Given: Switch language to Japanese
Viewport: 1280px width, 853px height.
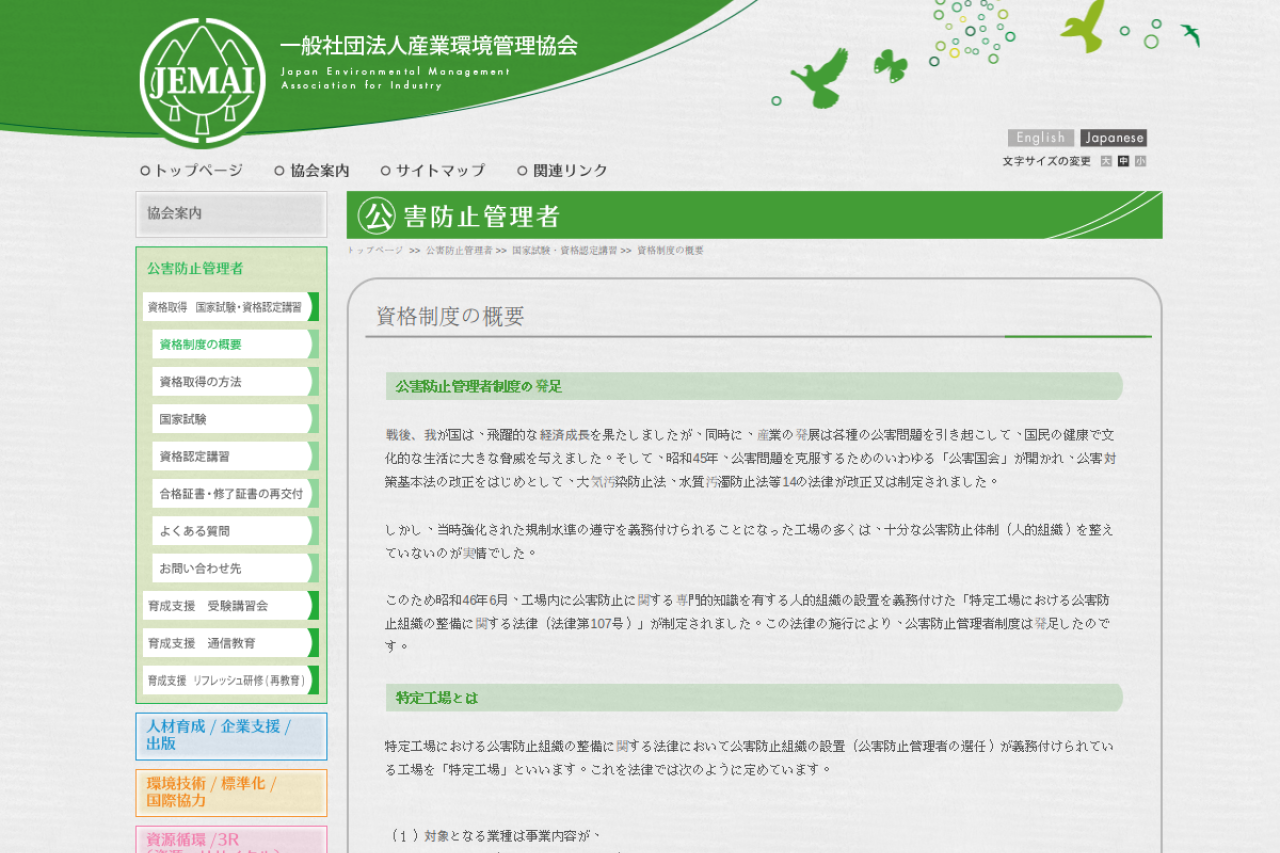Looking at the screenshot, I should pyautogui.click(x=1113, y=138).
